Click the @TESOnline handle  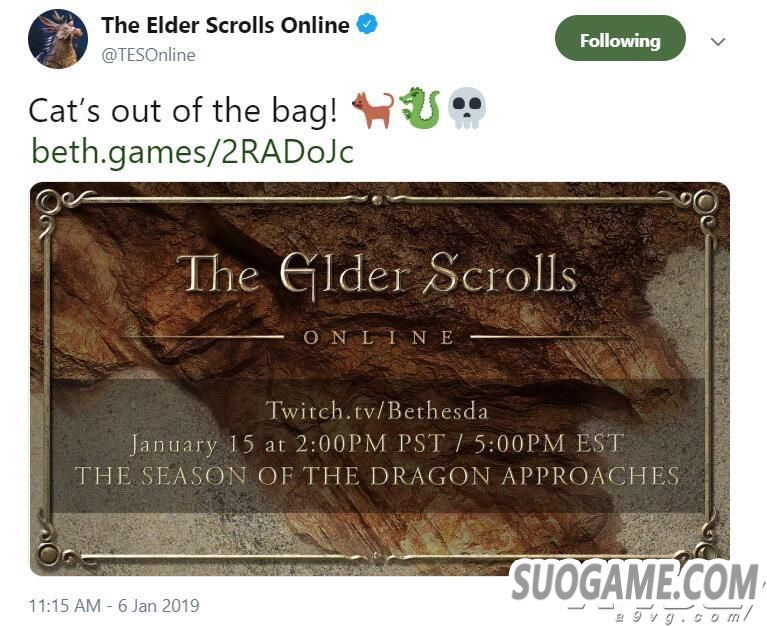click(148, 55)
